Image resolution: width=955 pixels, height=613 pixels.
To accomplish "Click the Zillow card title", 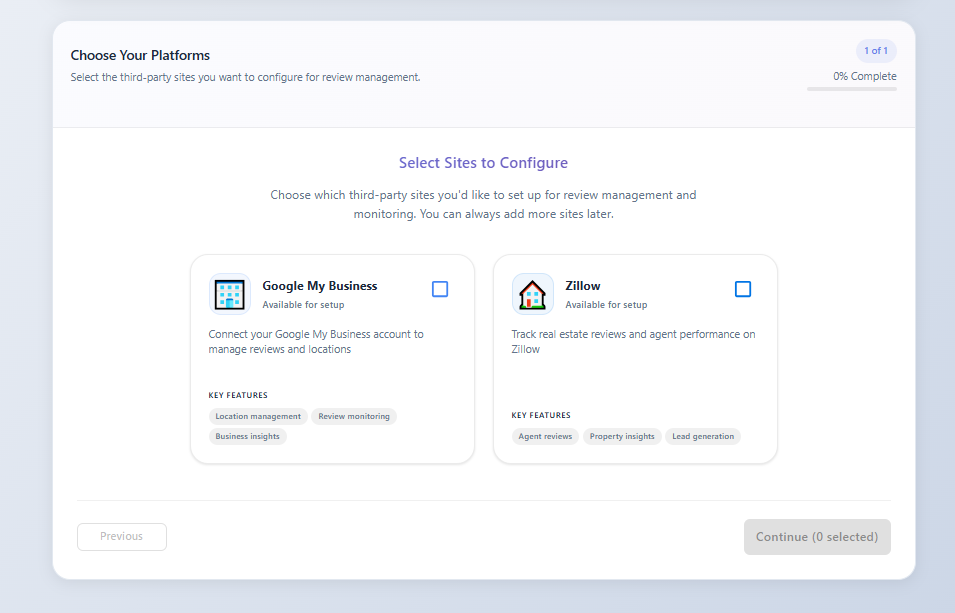I will pos(583,286).
